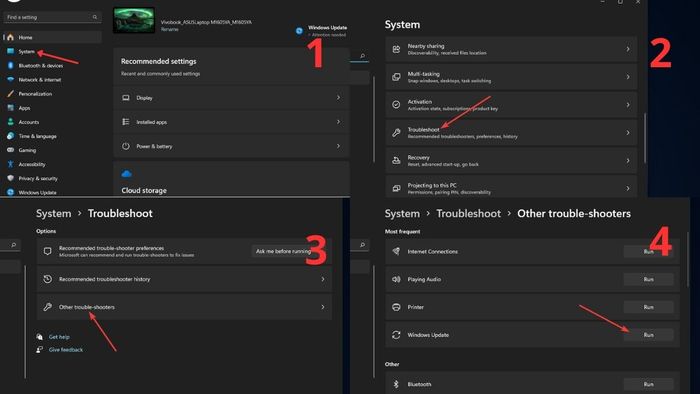Expand the Other trouble-shooters chevron
Image resolution: width=700 pixels, height=394 pixels.
[323, 307]
